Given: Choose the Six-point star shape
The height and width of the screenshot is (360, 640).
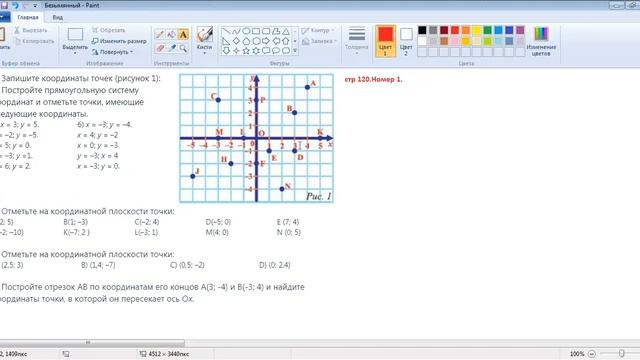Looking at the screenshot, I should 256,51.
